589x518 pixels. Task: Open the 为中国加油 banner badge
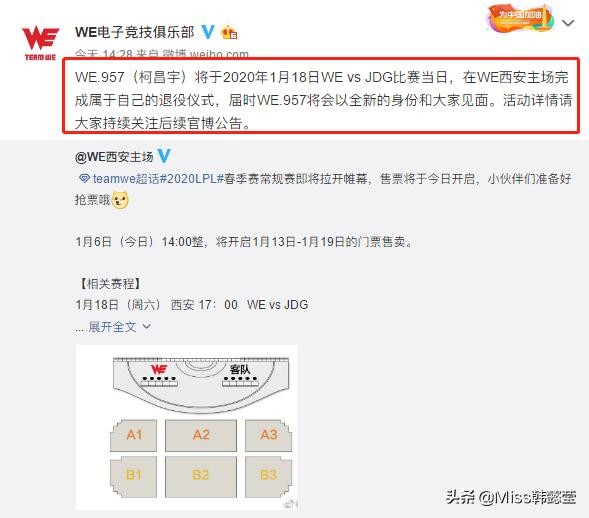pos(520,18)
